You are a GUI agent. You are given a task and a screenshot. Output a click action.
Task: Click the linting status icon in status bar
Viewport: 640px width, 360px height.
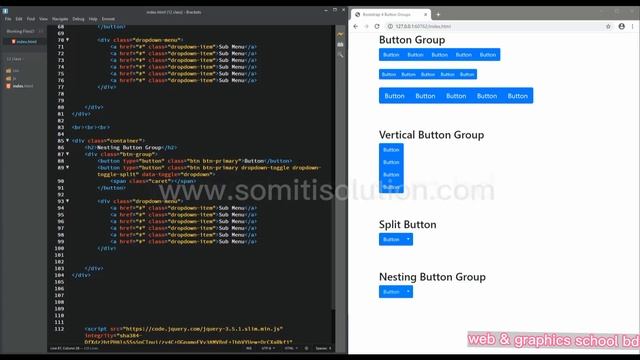(x=307, y=348)
